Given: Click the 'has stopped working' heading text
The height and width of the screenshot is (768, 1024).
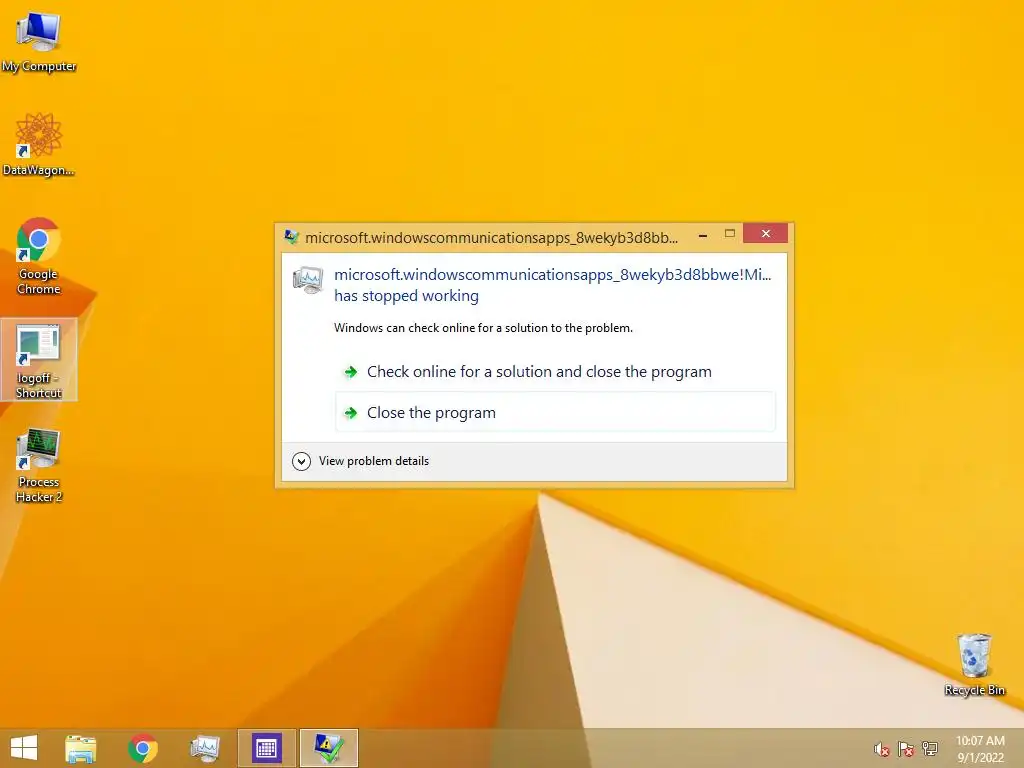Looking at the screenshot, I should [406, 296].
